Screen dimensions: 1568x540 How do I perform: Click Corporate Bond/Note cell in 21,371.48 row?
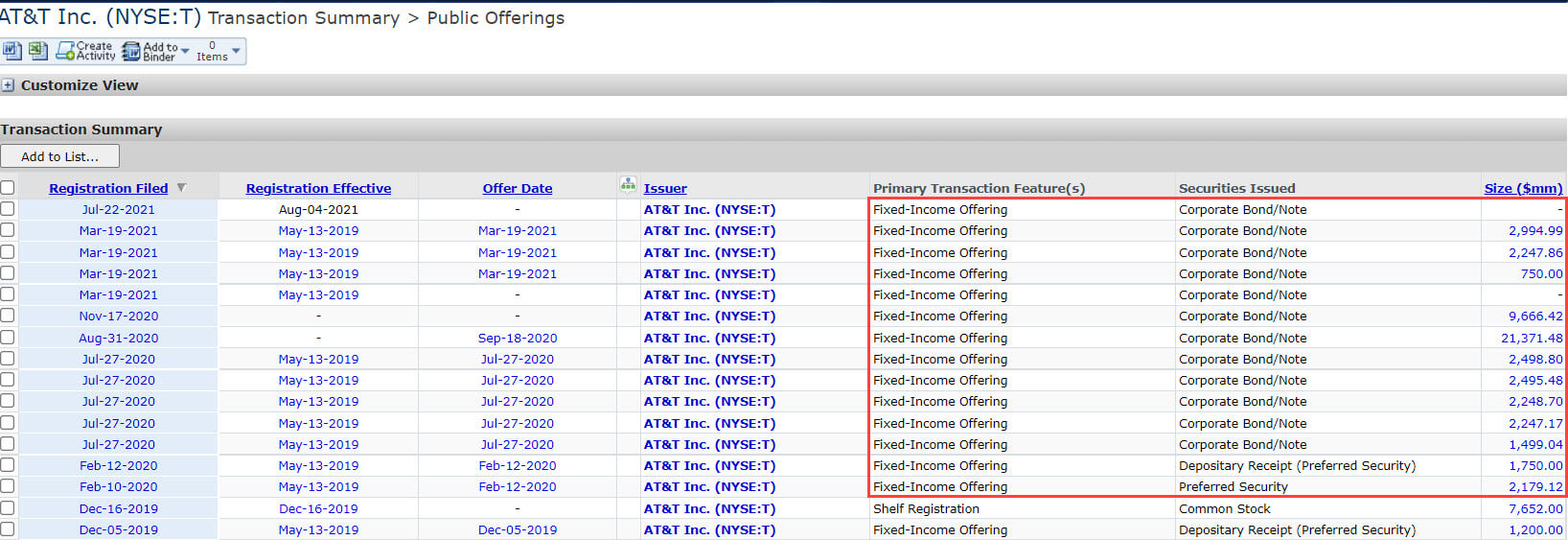coord(1242,338)
